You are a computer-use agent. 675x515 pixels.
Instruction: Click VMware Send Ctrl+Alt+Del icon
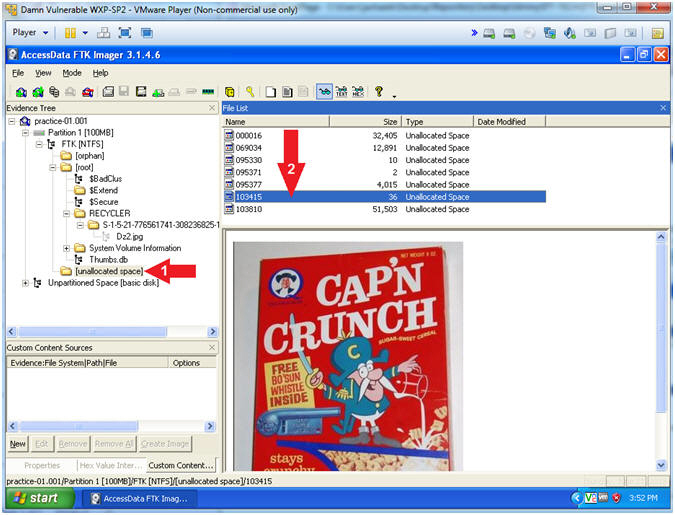point(103,33)
